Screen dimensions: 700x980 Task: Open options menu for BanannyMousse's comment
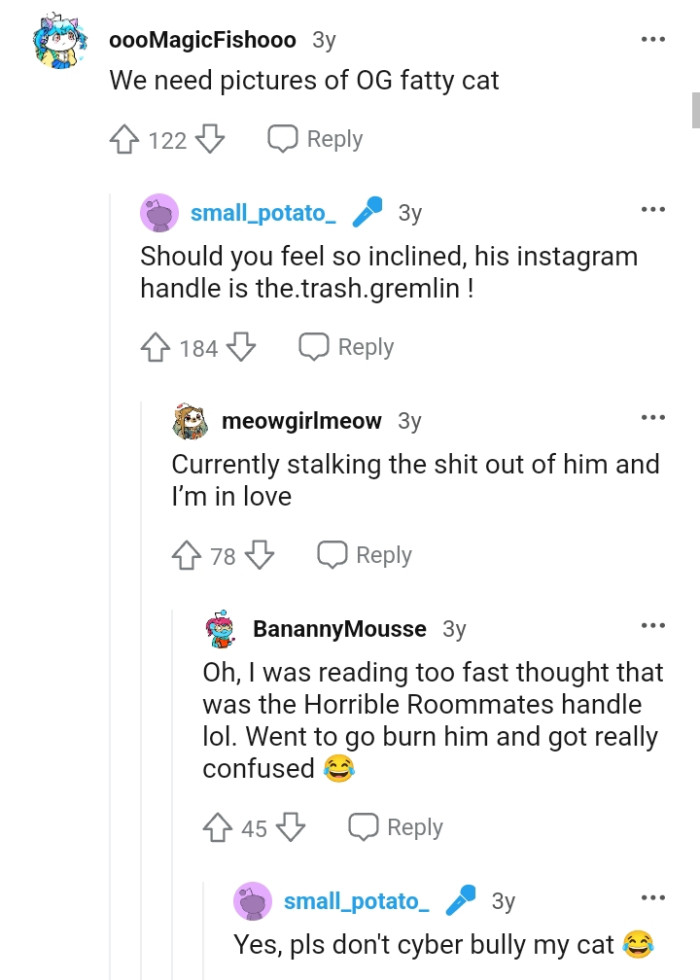pyautogui.click(x=652, y=626)
